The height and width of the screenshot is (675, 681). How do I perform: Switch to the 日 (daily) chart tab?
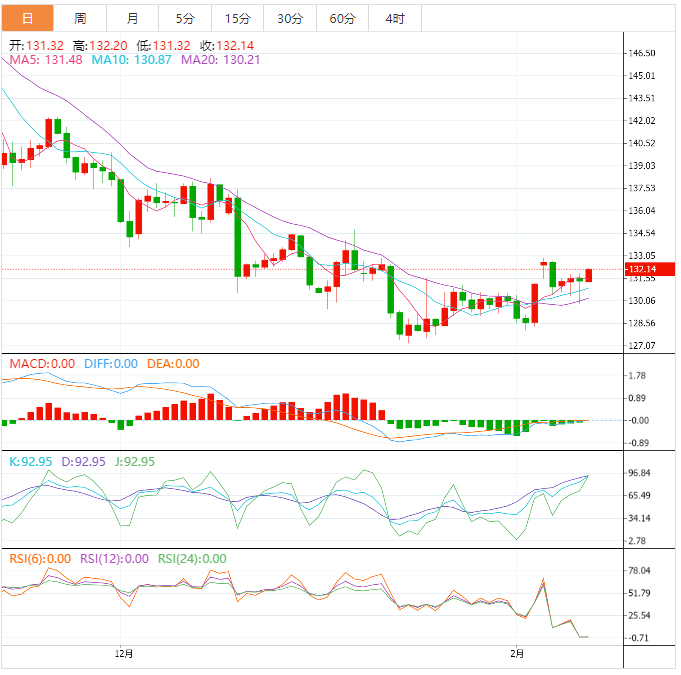[x=26, y=19]
